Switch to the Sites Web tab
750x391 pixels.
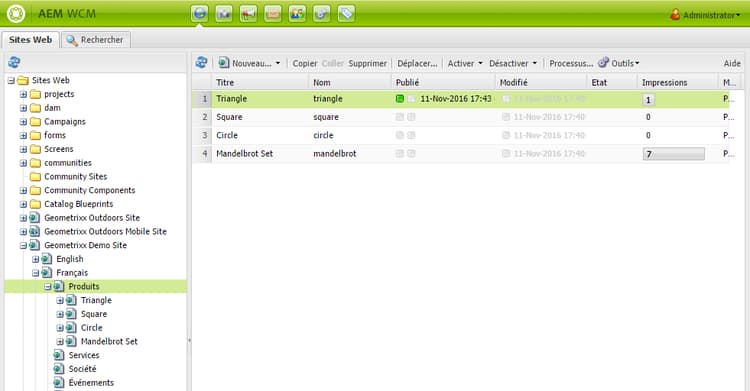tap(30, 40)
